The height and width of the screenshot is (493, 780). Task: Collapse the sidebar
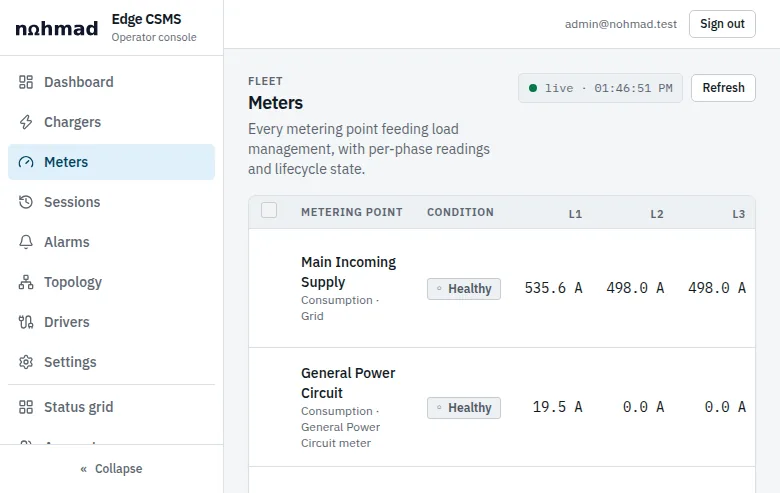[x=111, y=469]
